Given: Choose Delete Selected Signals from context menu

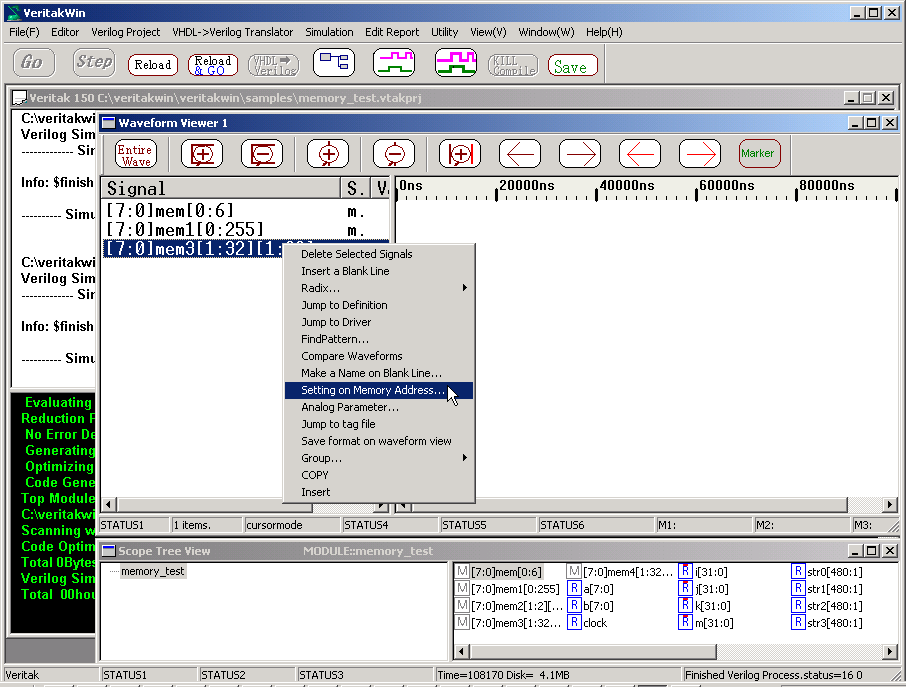Looking at the screenshot, I should click(x=379, y=254).
